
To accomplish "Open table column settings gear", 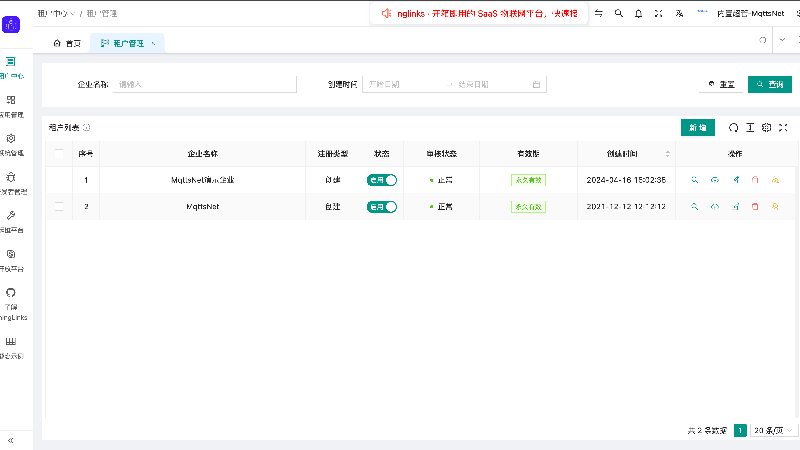I will (766, 128).
